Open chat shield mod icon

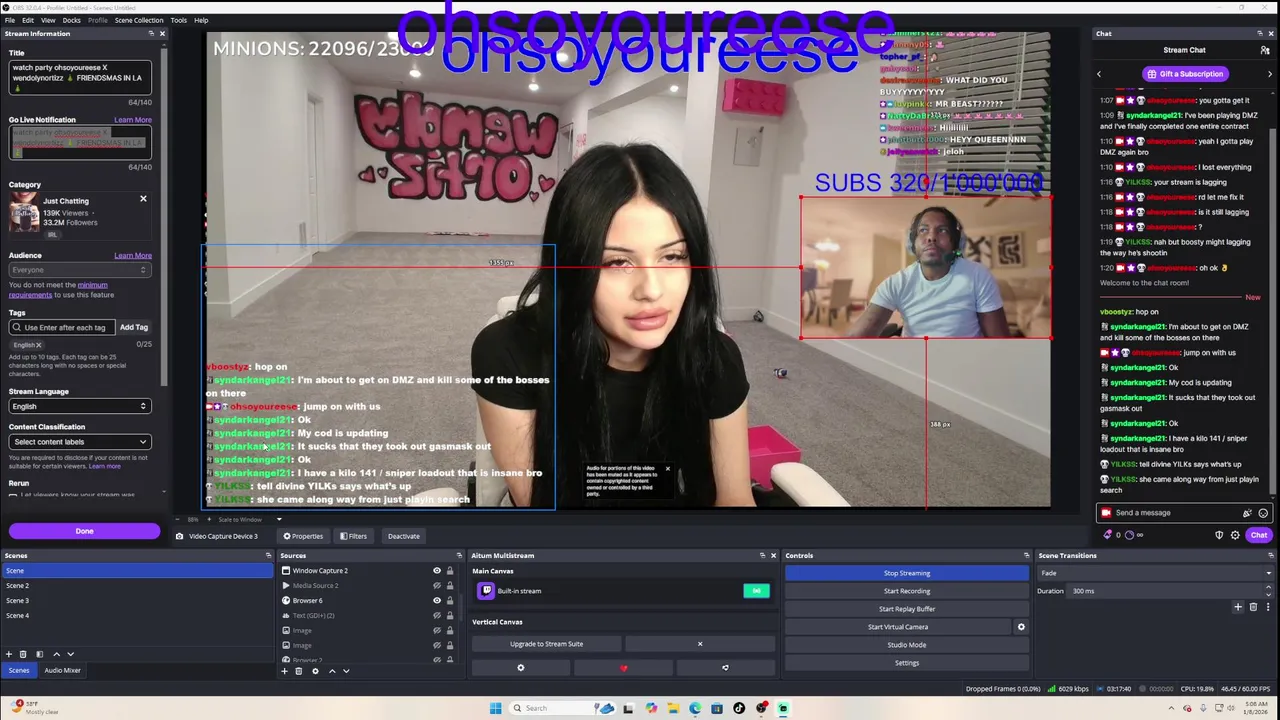click(1219, 535)
